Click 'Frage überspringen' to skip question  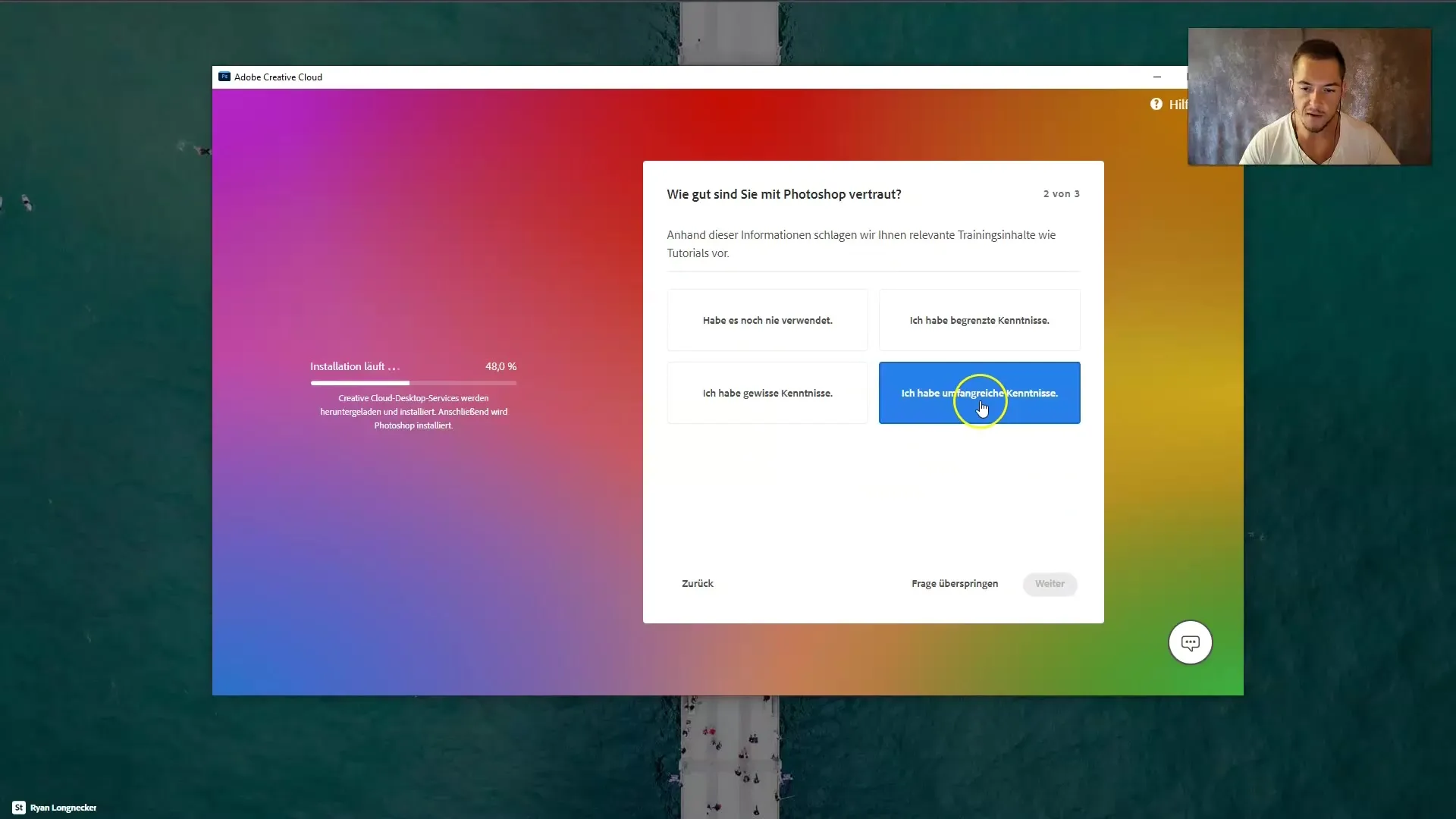[x=954, y=583]
